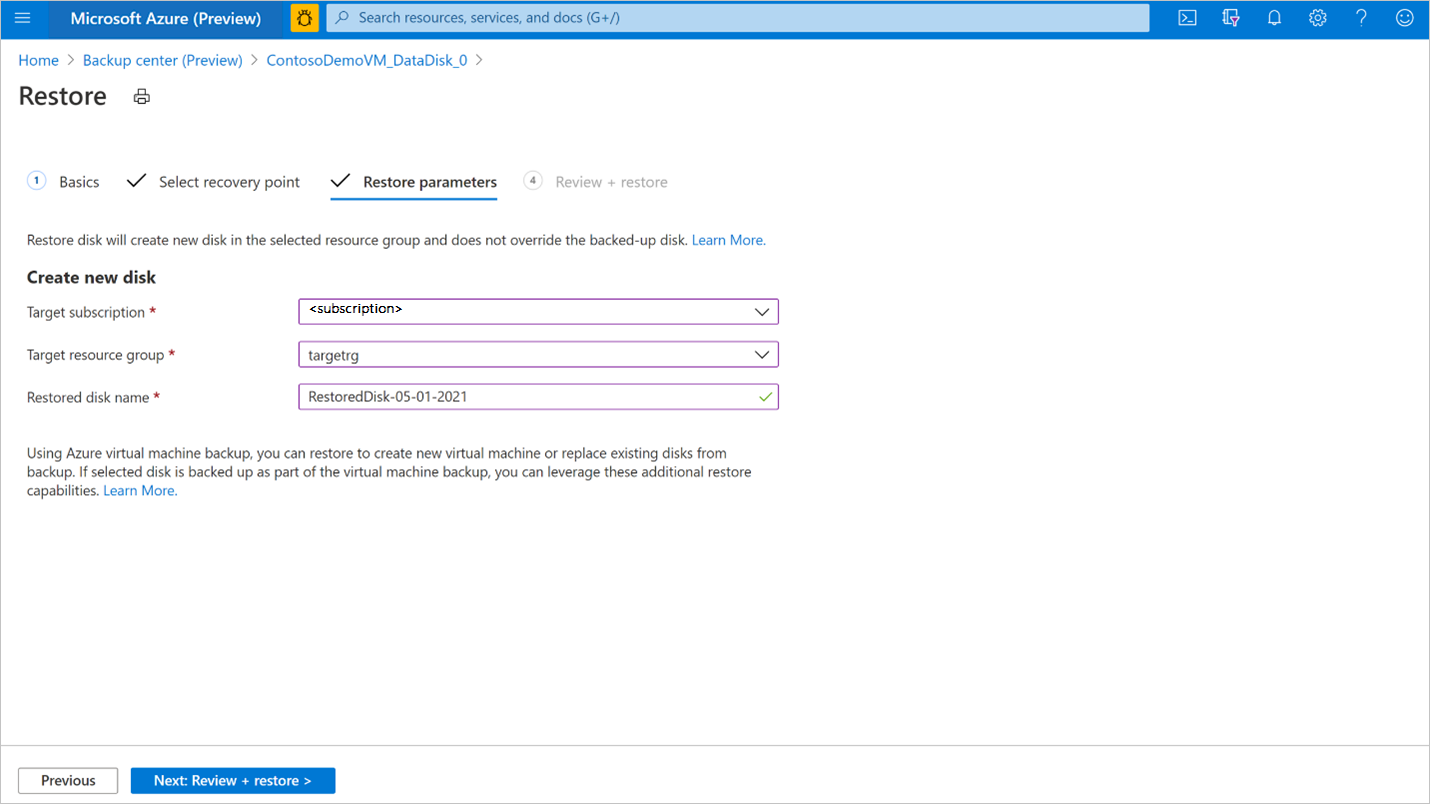
Task: Expand the Target subscription dropdown
Action: pos(538,311)
